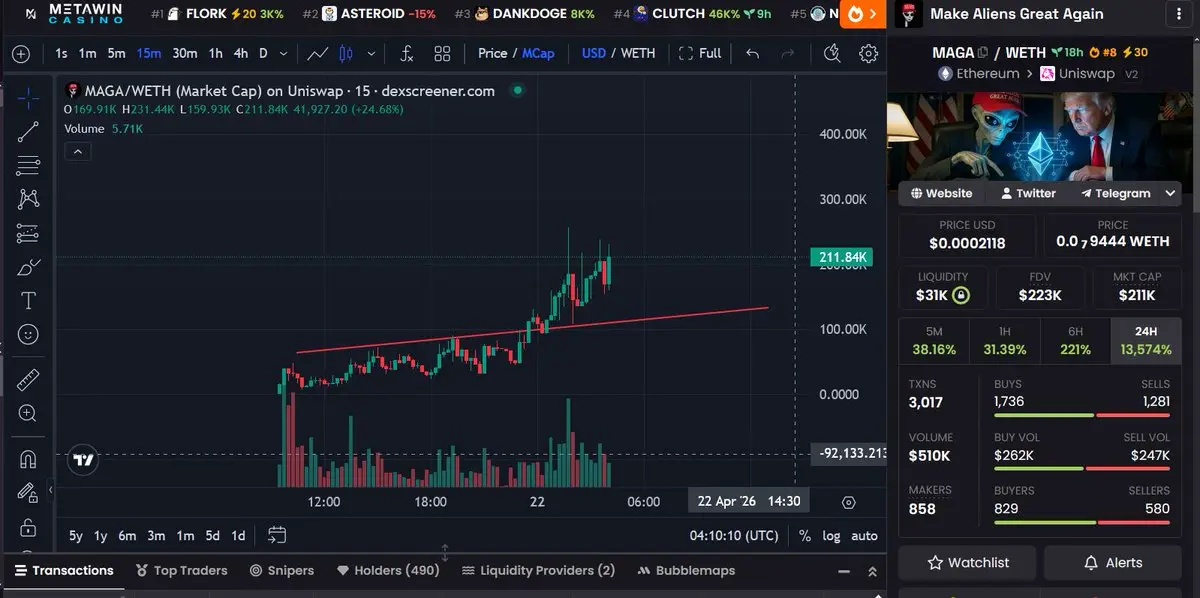Open the forecasting and measurement tools
Screen dimensions: 1200x598
[x=28, y=233]
